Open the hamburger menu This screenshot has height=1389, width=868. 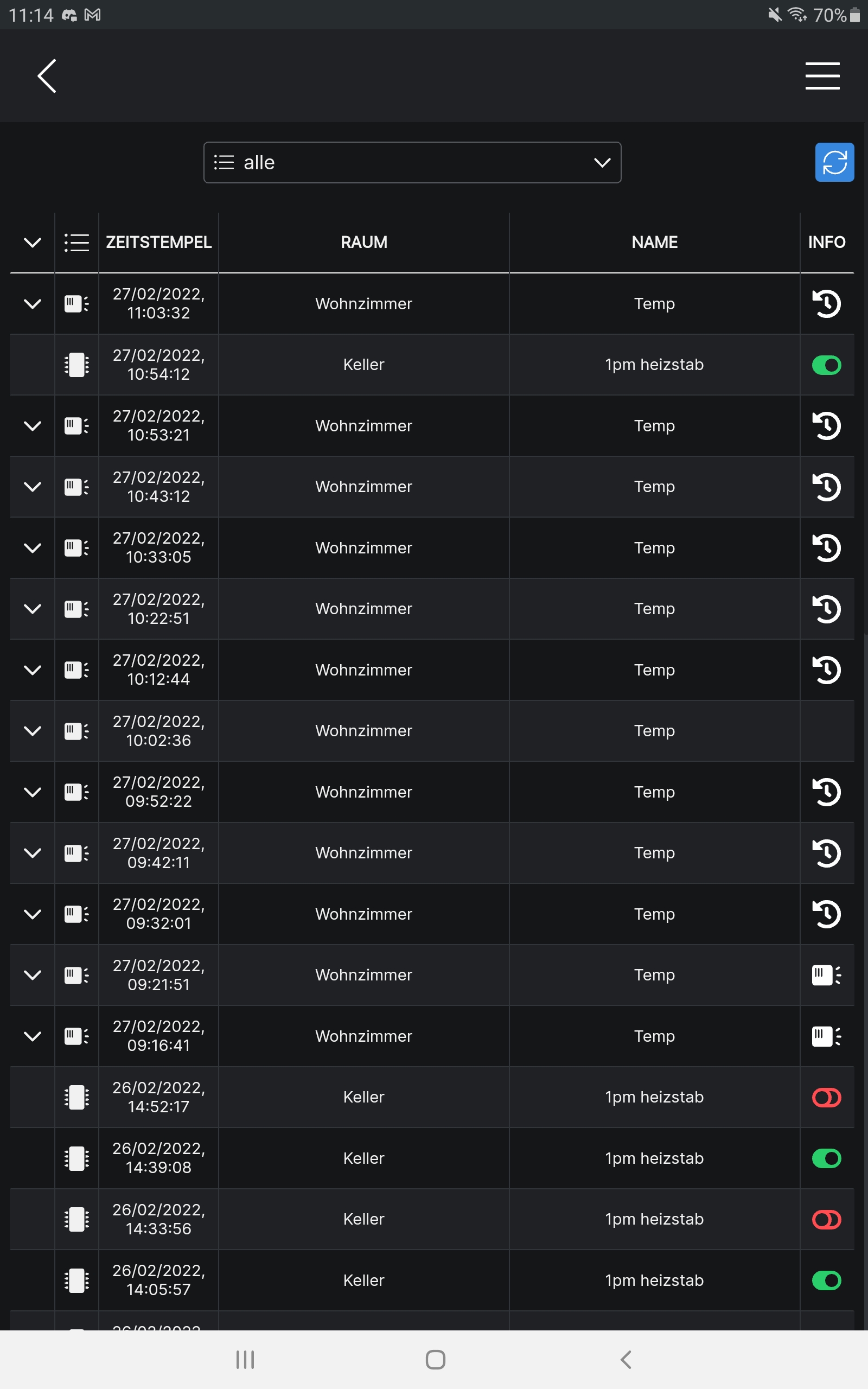point(822,76)
